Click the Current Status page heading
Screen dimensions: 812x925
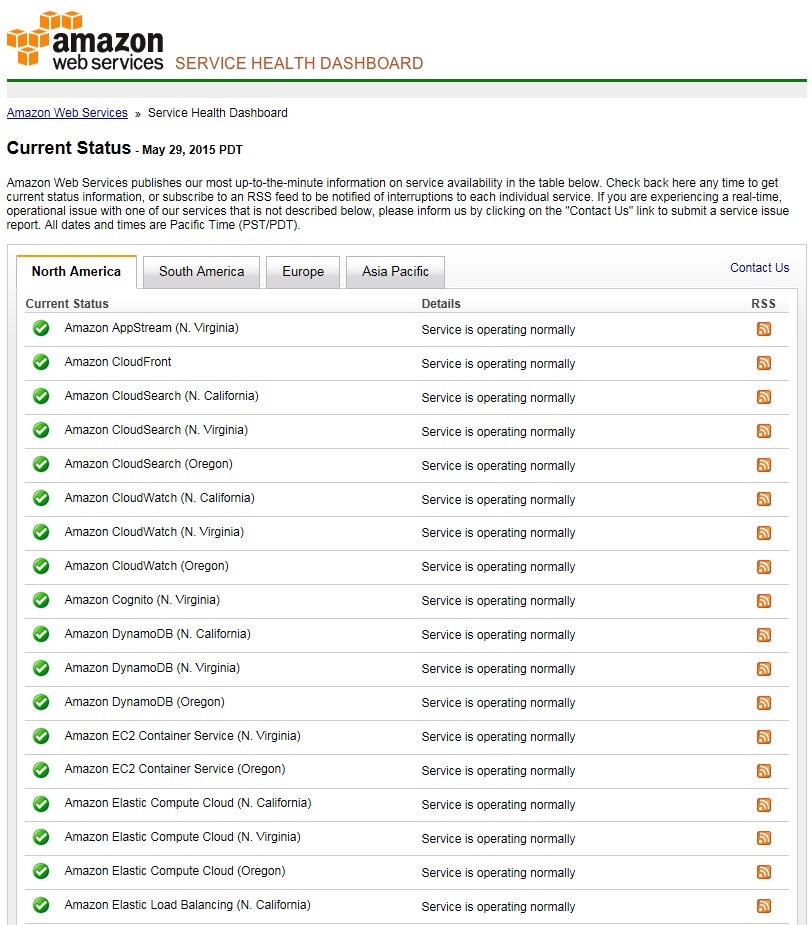click(x=68, y=147)
